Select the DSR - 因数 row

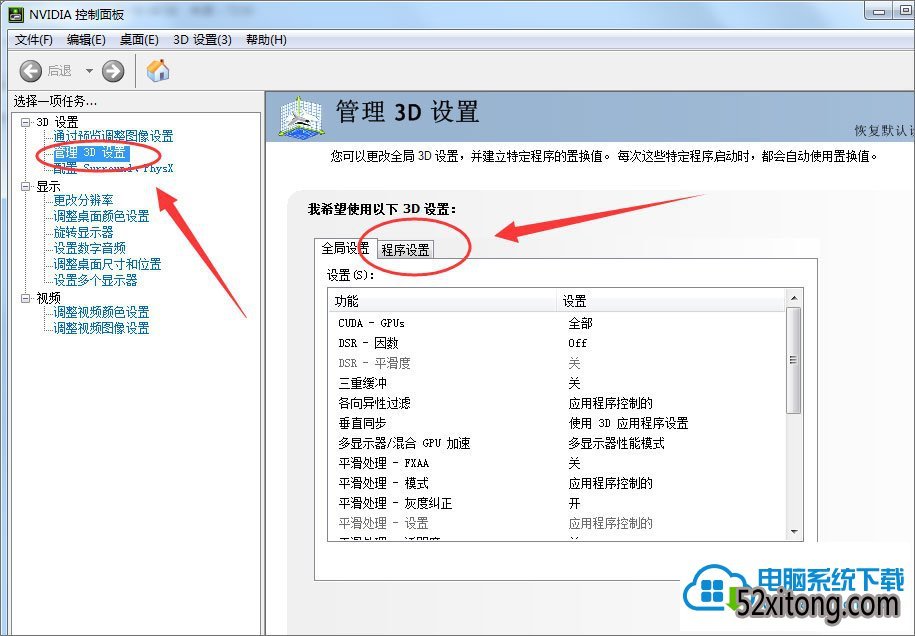(x=557, y=343)
